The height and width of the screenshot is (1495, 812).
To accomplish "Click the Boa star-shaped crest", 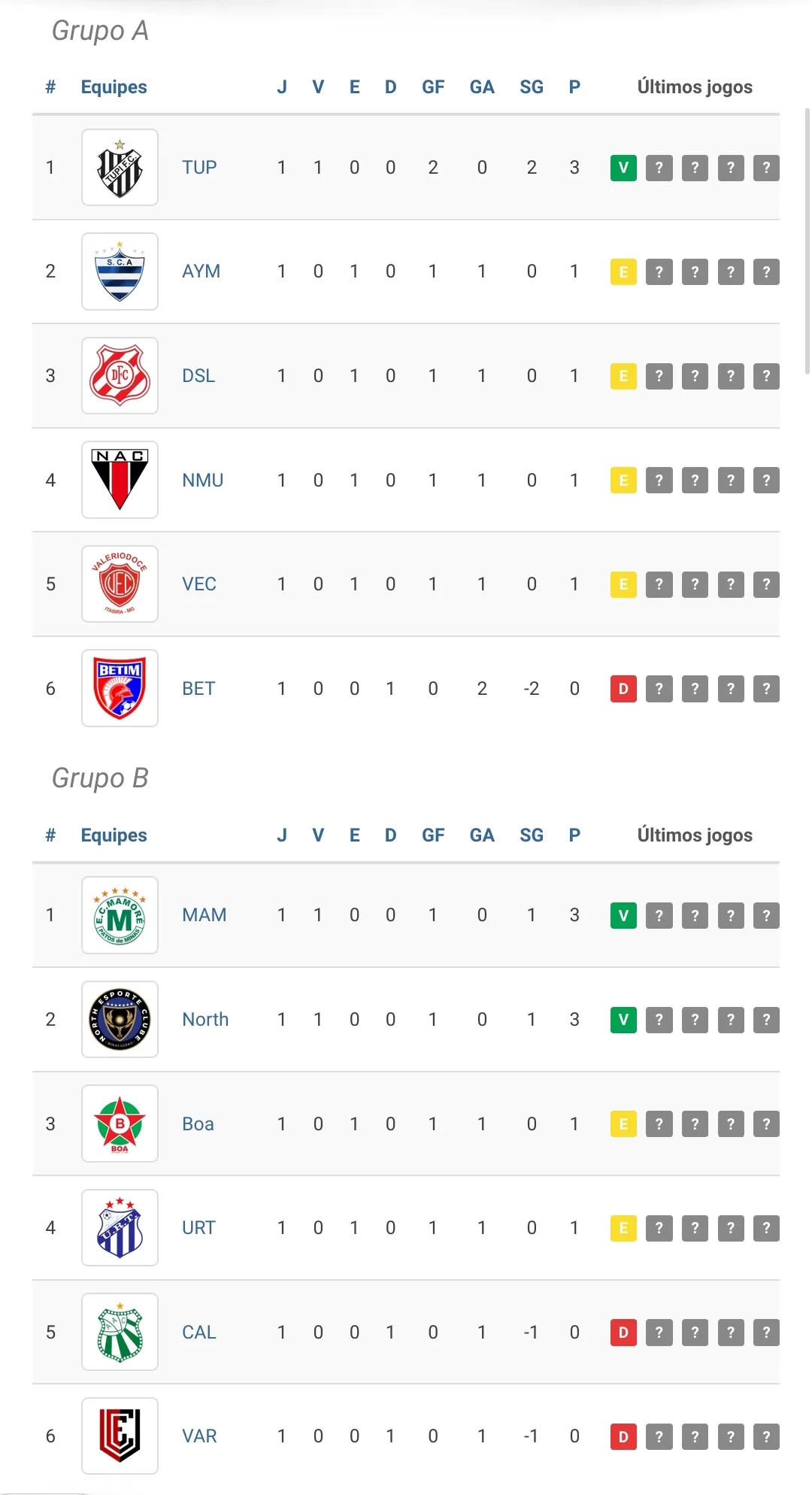I will click(120, 1124).
